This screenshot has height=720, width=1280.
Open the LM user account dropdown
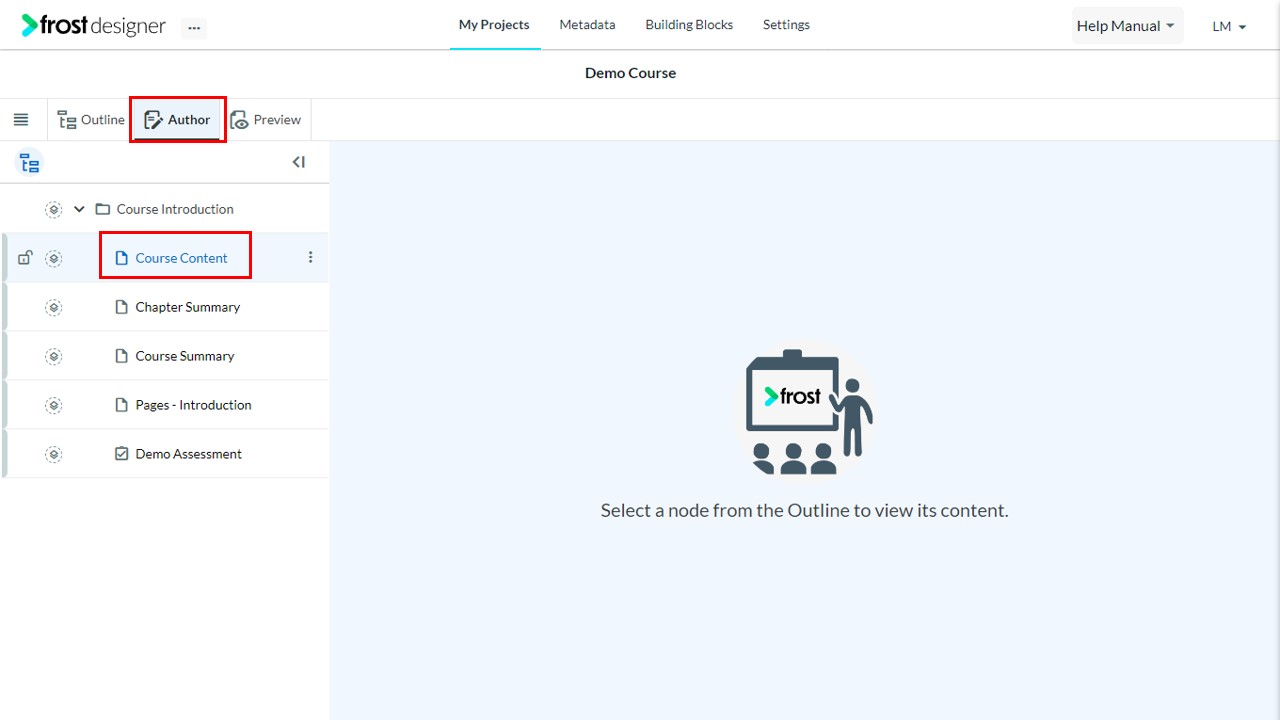(x=1229, y=27)
